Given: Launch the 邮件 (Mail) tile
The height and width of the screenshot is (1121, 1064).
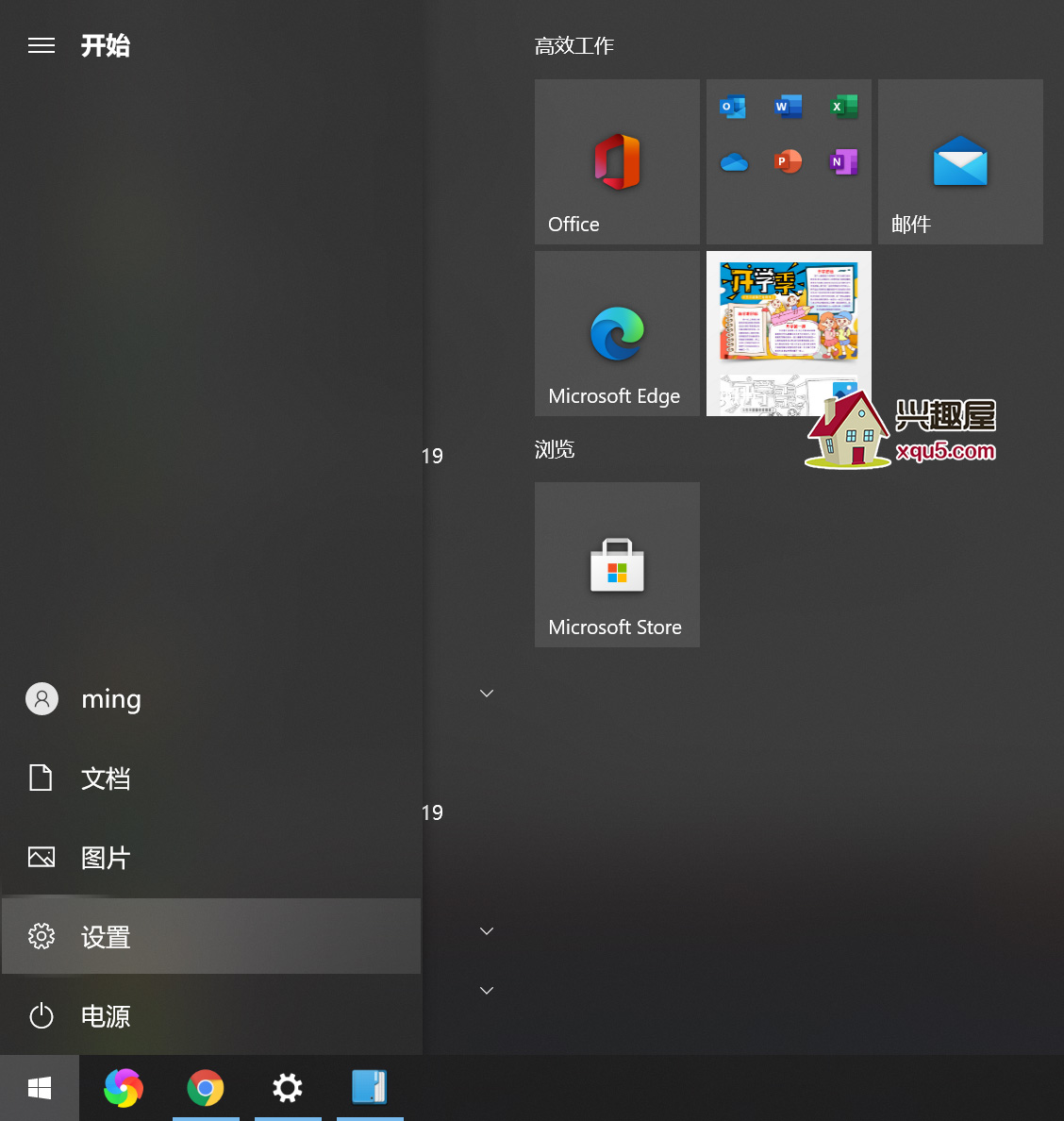Looking at the screenshot, I should click(x=960, y=161).
